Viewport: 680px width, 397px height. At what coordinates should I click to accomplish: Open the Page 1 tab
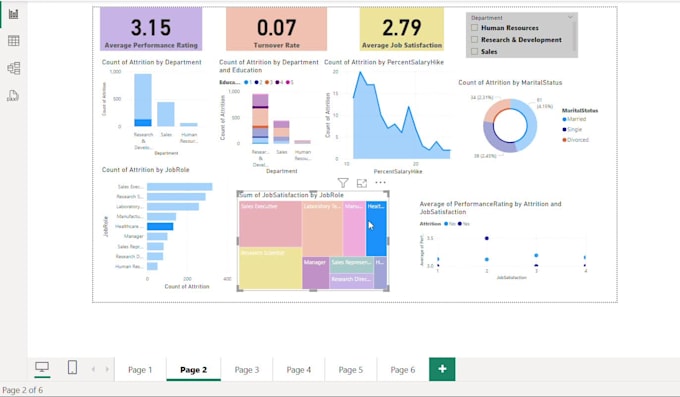[140, 370]
